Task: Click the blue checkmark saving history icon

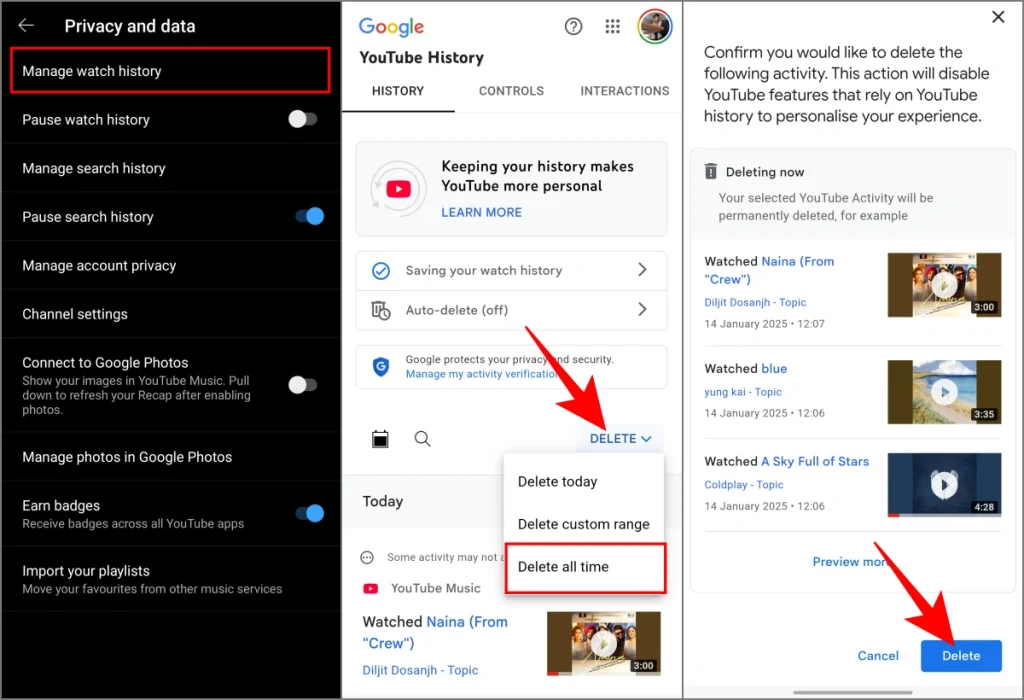Action: [x=381, y=270]
